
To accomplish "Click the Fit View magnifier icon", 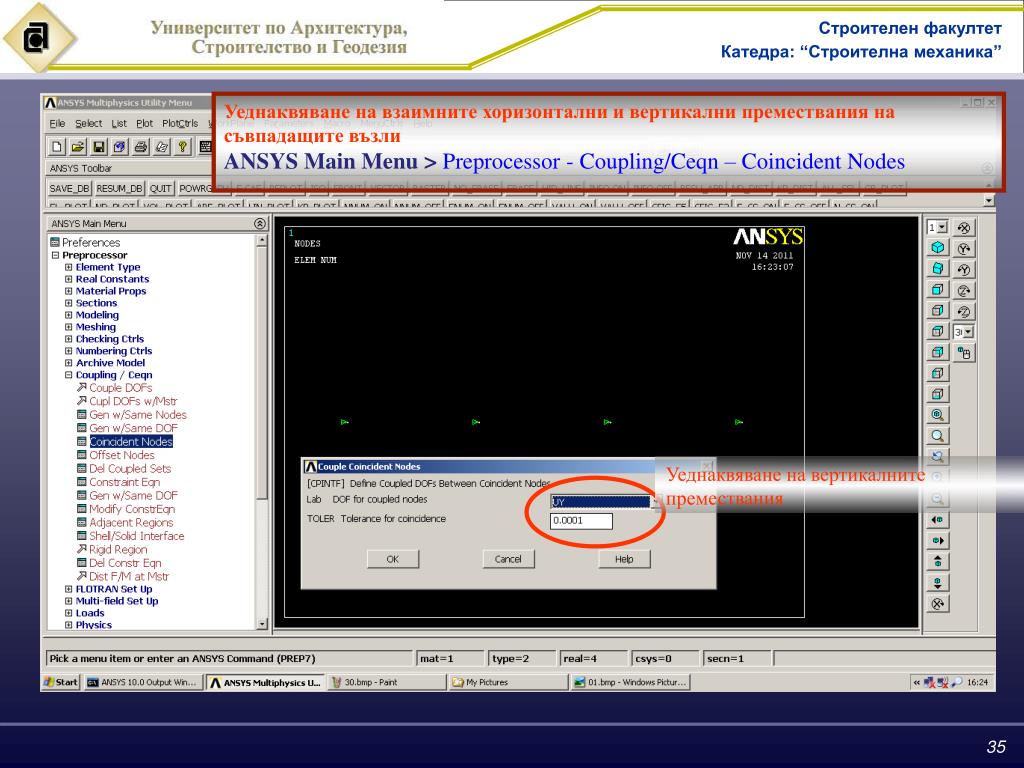I will pos(938,415).
